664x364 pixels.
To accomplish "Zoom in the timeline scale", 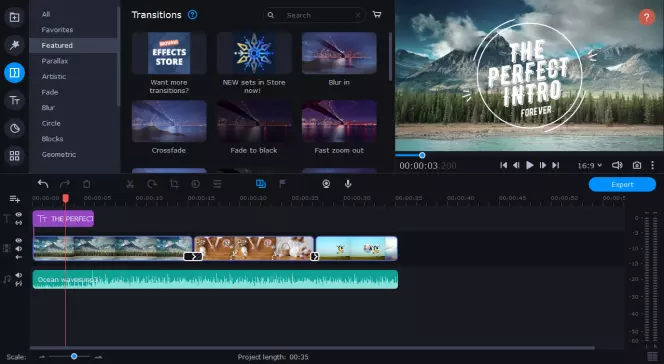I will coord(98,357).
